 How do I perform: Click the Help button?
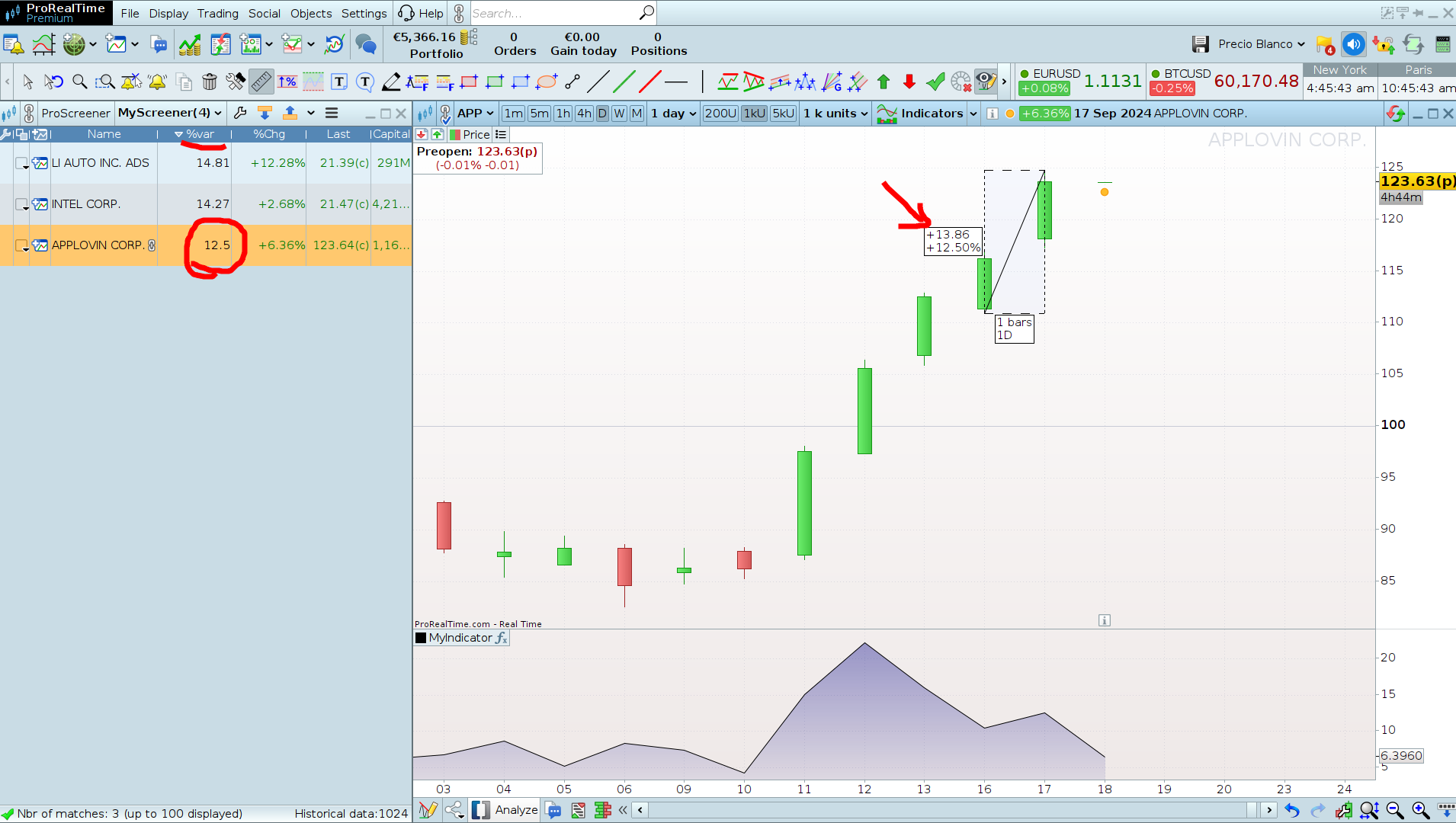(x=421, y=13)
